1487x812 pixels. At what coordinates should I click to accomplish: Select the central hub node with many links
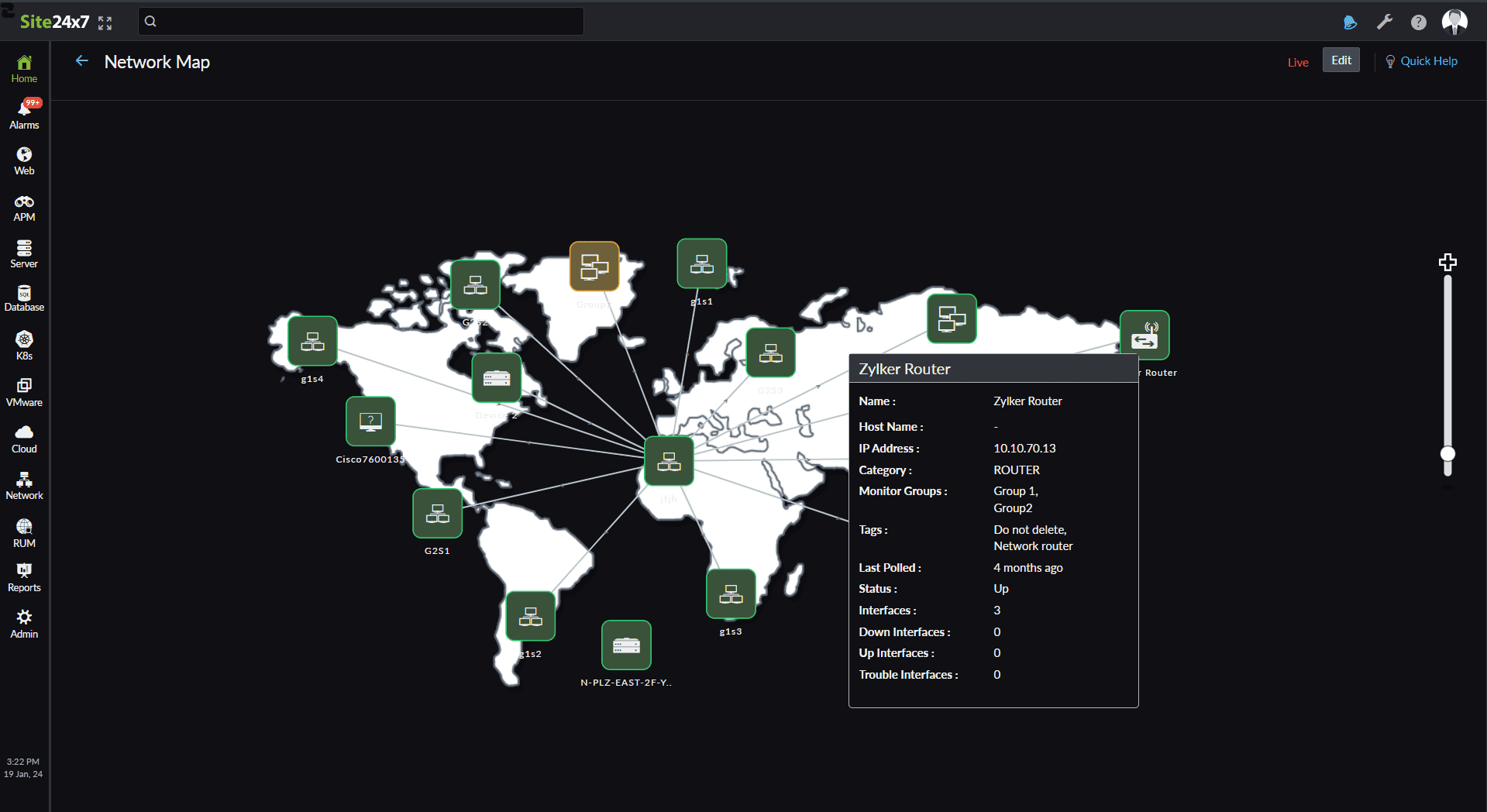(669, 461)
